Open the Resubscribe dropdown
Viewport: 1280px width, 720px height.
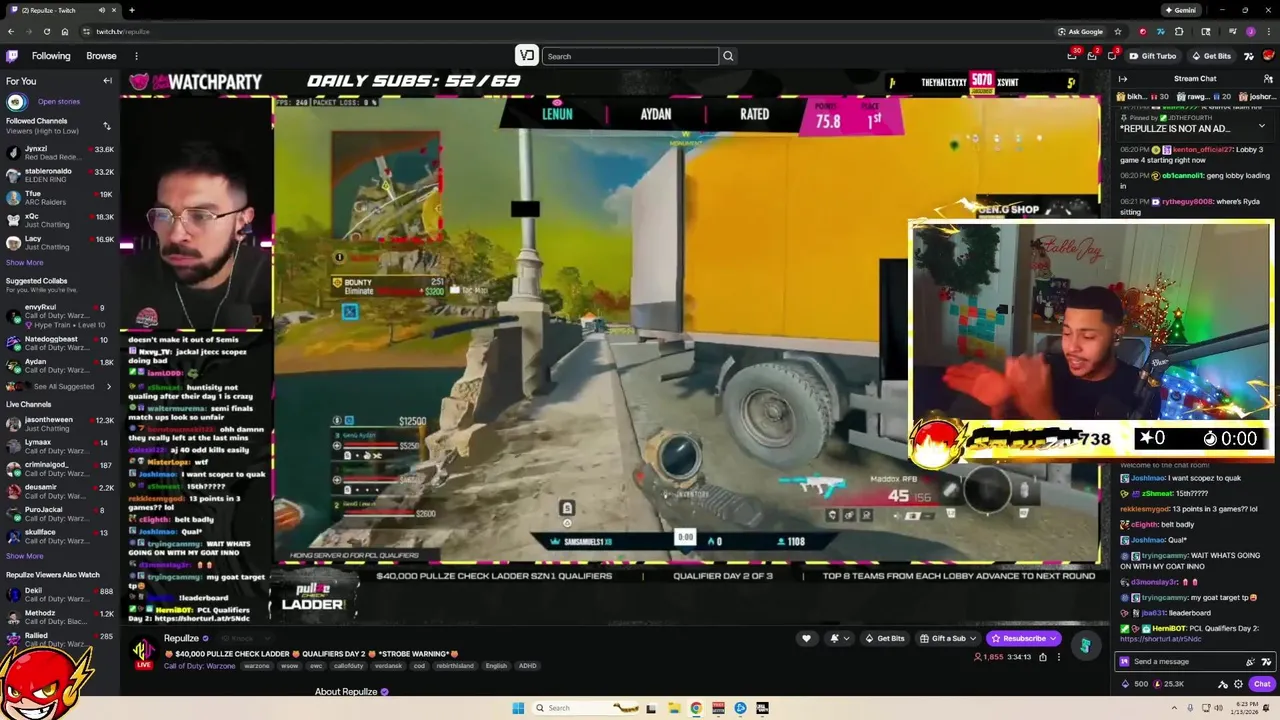tap(1024, 638)
